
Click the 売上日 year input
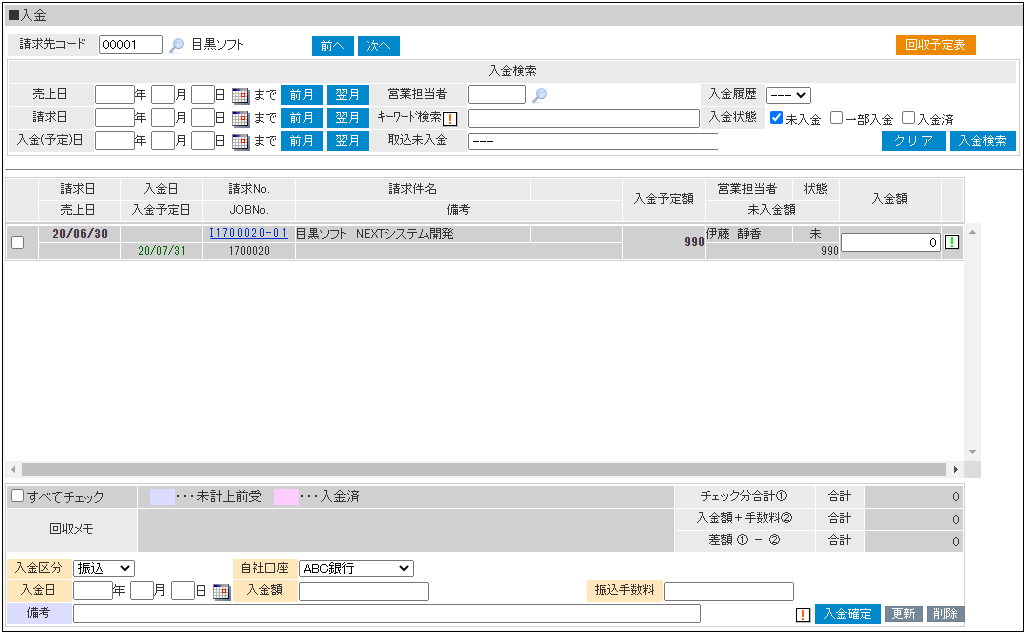[x=115, y=95]
